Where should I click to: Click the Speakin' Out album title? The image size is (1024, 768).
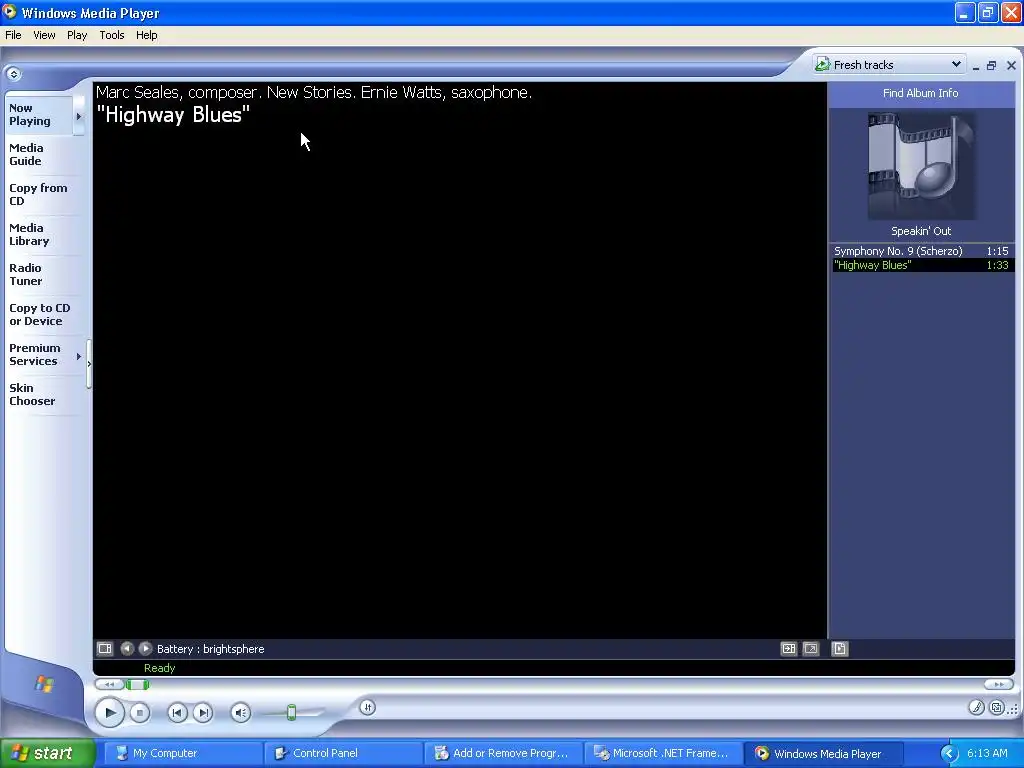(x=921, y=231)
